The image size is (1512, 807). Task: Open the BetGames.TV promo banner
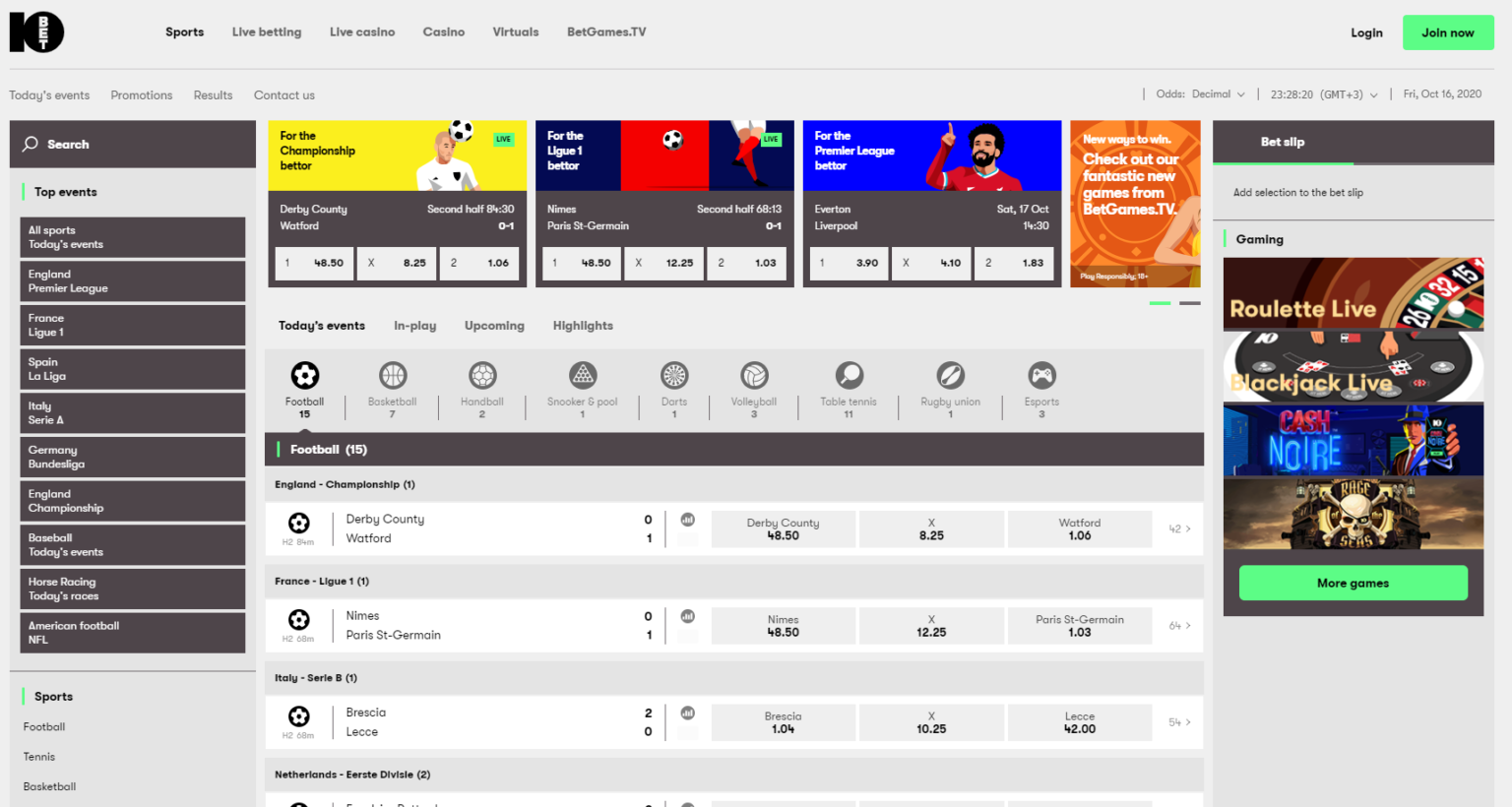(x=1135, y=204)
